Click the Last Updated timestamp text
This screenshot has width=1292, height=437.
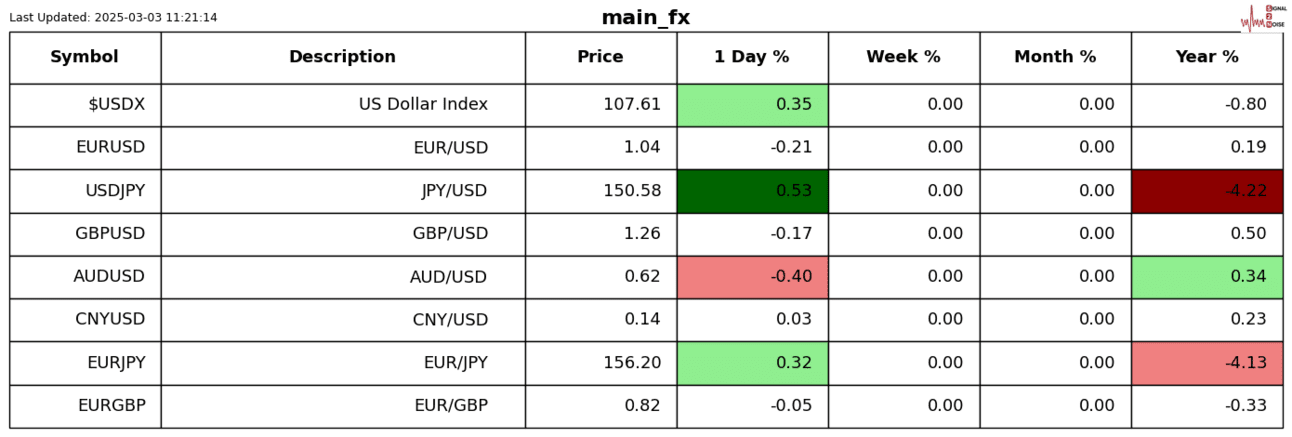[113, 18]
